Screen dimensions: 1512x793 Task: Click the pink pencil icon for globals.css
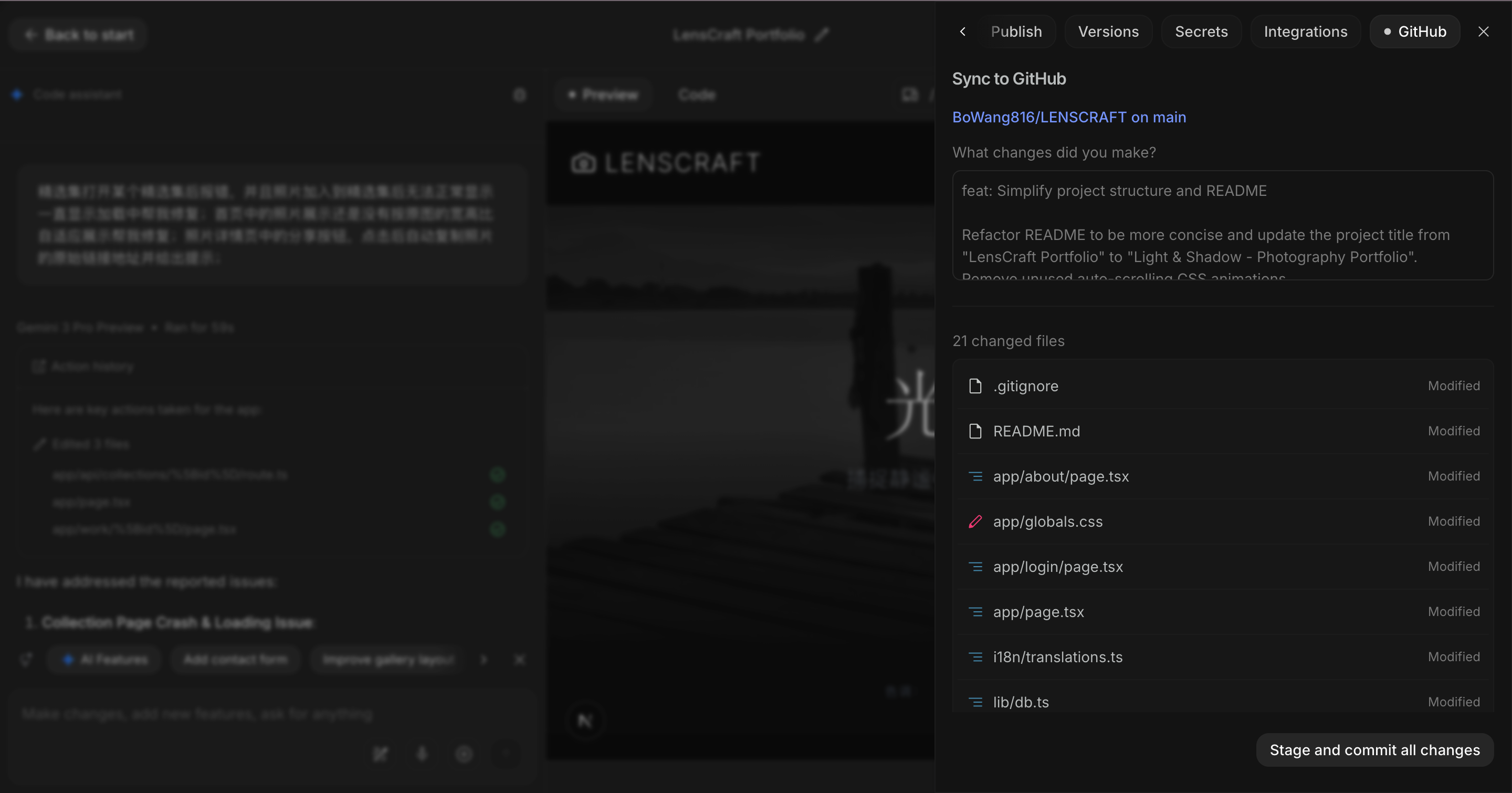[x=975, y=521]
